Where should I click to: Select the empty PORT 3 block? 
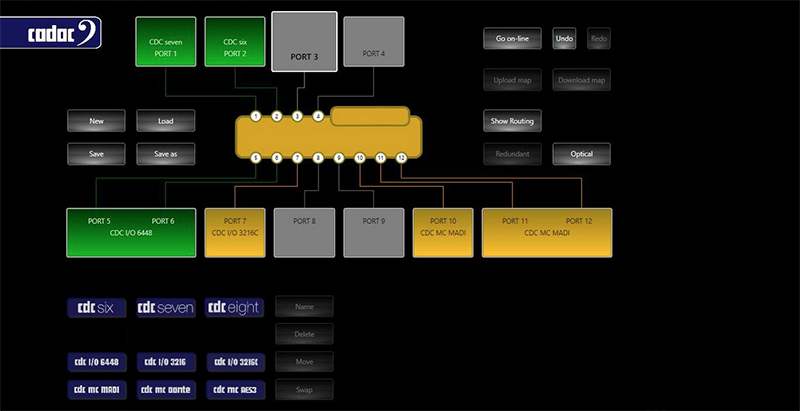click(x=304, y=42)
